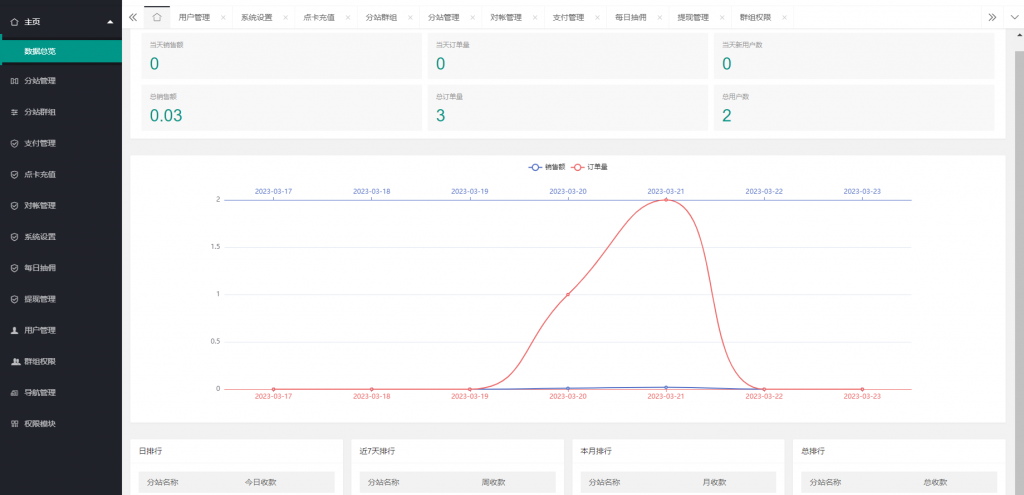The height and width of the screenshot is (495, 1024).
Task: Click the shield icon beside sidebar 提现管理
Action: click(14, 299)
